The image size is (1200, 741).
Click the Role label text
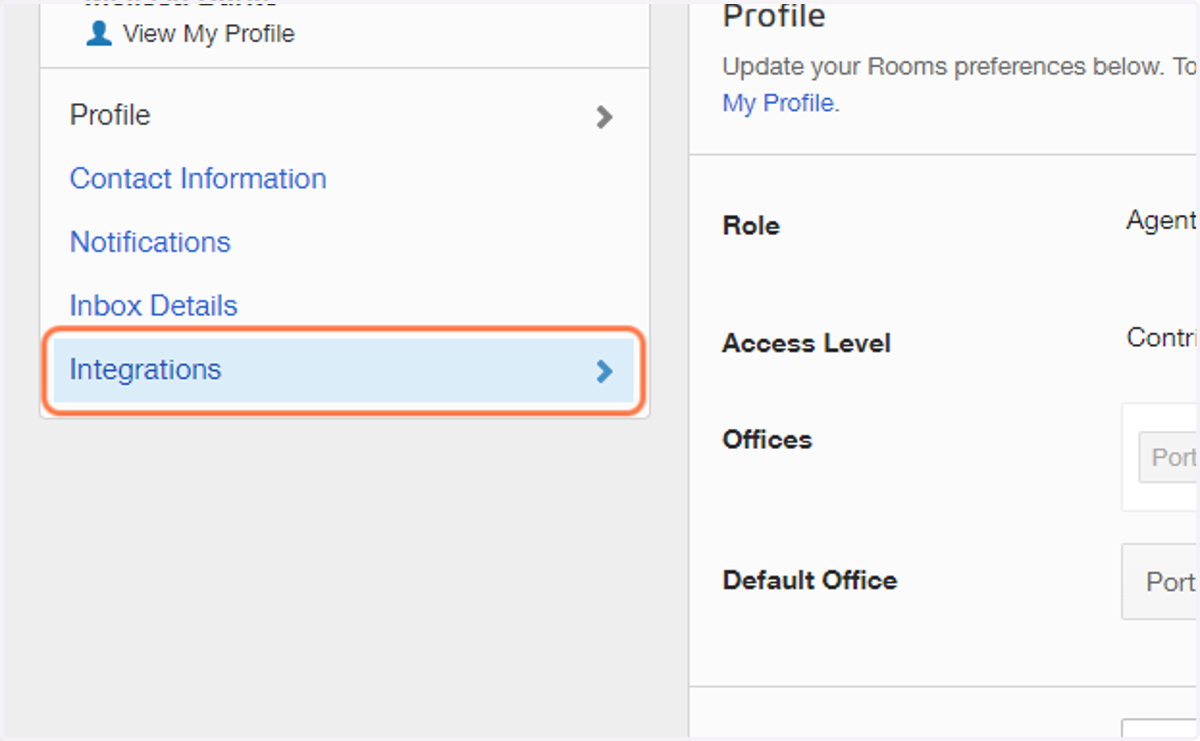coord(751,226)
